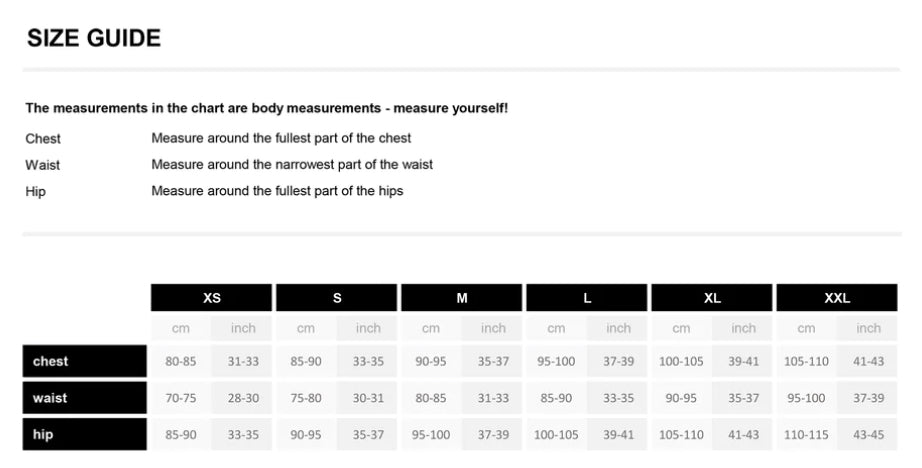Image resolution: width=922 pixels, height=468 pixels.
Task: Select the XXL size column header
Action: tap(837, 298)
